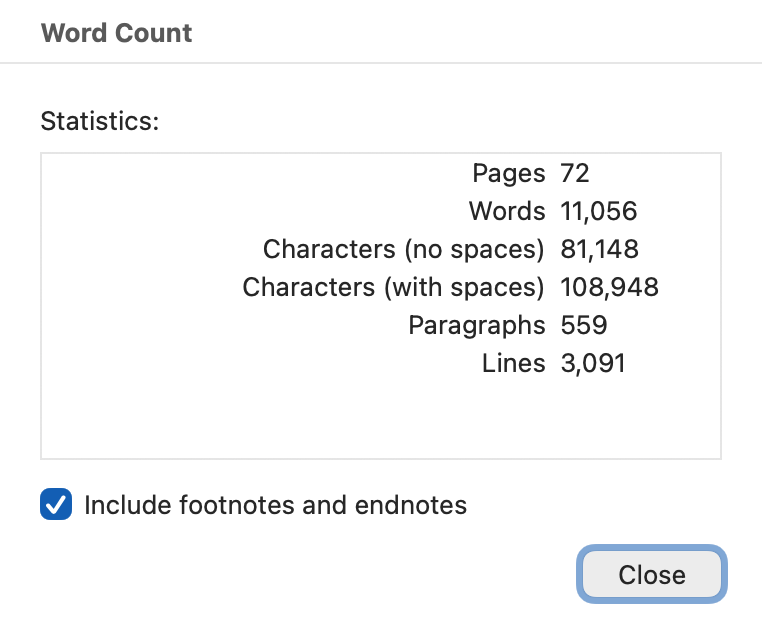Select the Paragraphs label
762x636 pixels.
(x=477, y=325)
